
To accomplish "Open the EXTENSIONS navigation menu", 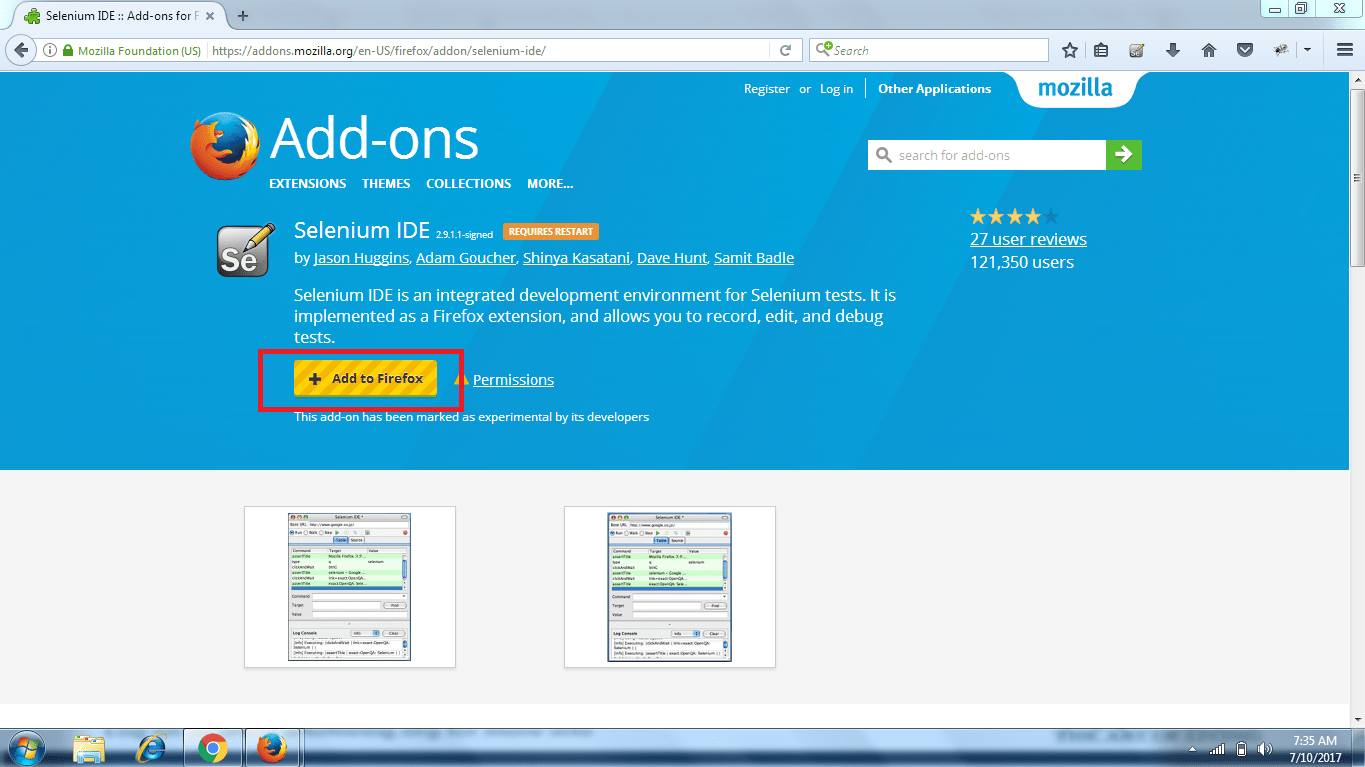I will pos(307,183).
